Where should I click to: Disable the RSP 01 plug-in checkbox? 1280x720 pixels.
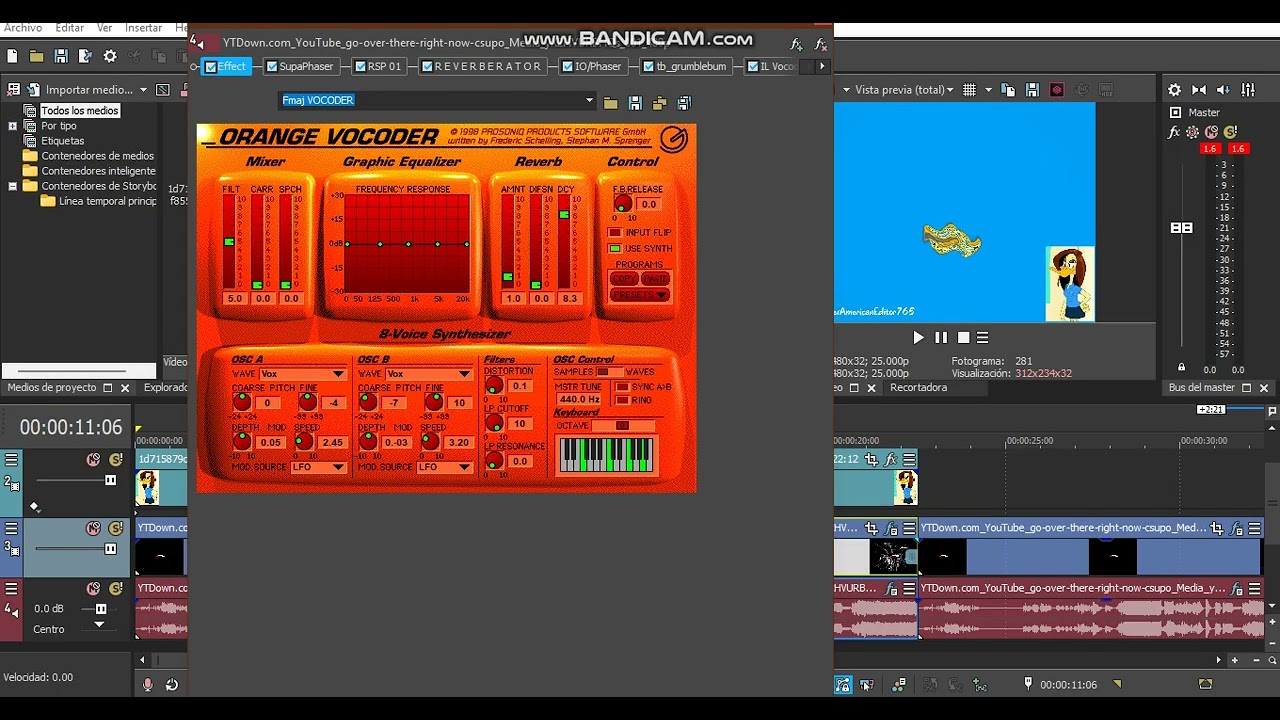[x=361, y=67]
